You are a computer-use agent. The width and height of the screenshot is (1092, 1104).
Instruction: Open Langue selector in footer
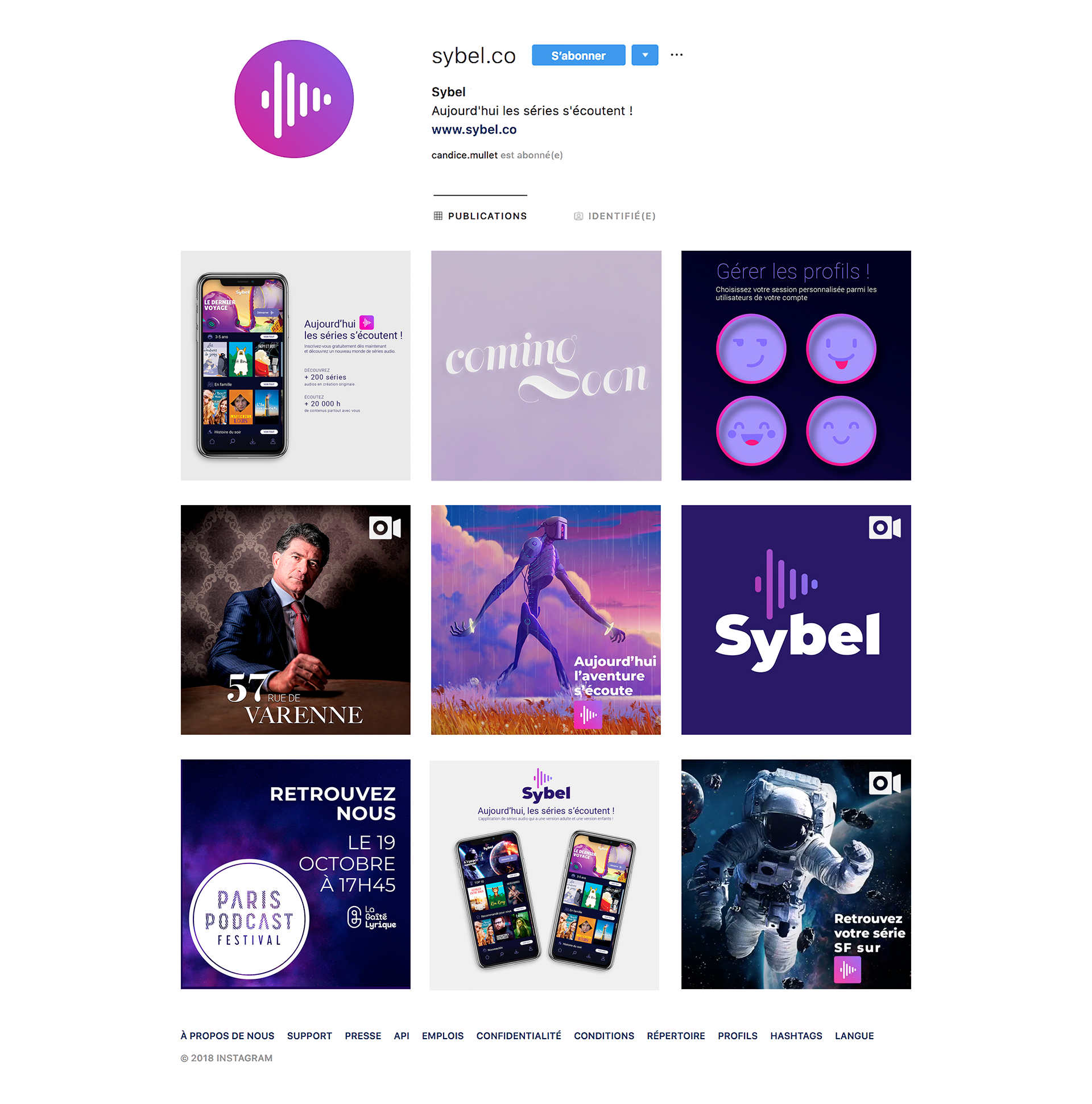(854, 1035)
